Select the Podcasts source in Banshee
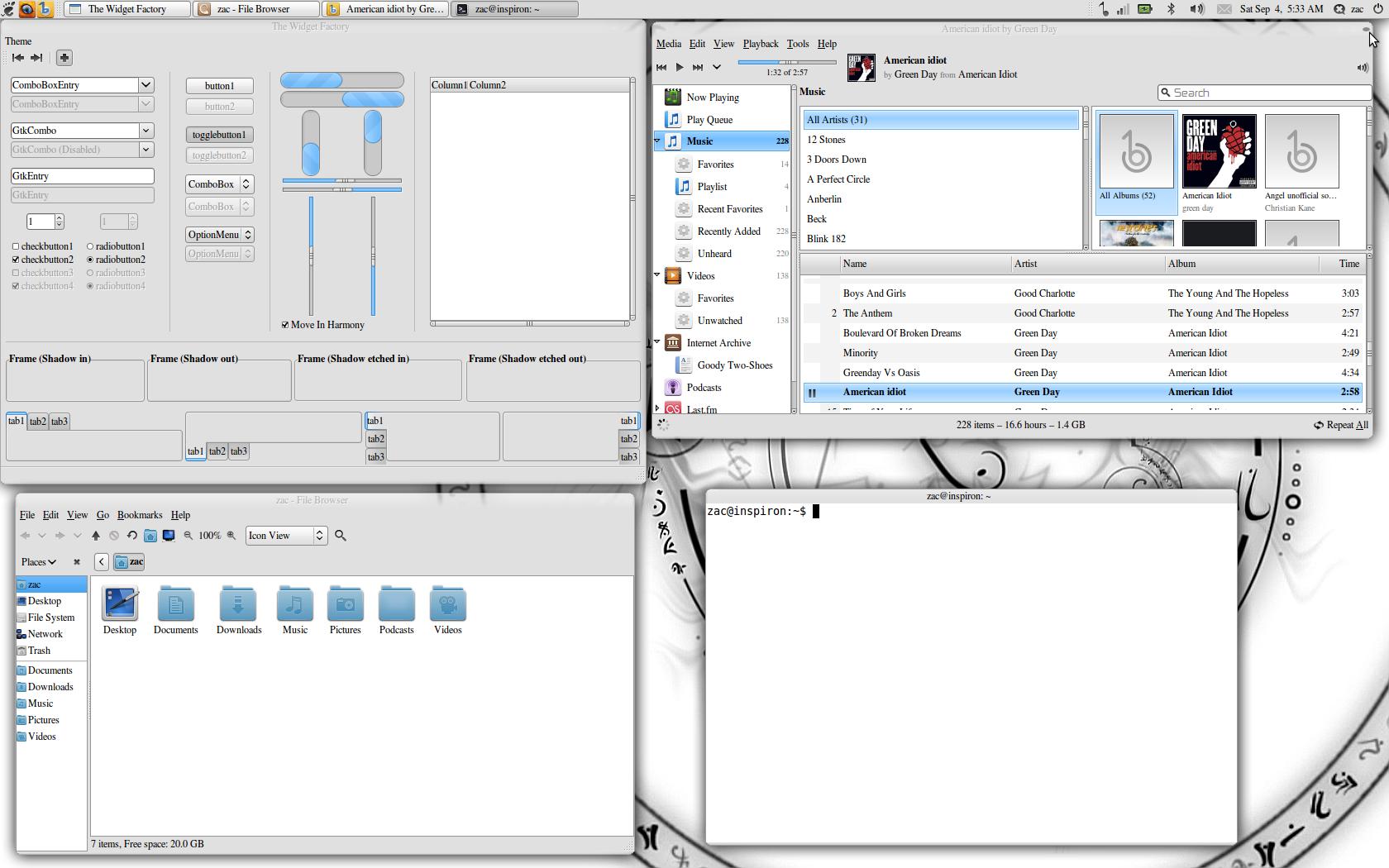 pos(704,388)
